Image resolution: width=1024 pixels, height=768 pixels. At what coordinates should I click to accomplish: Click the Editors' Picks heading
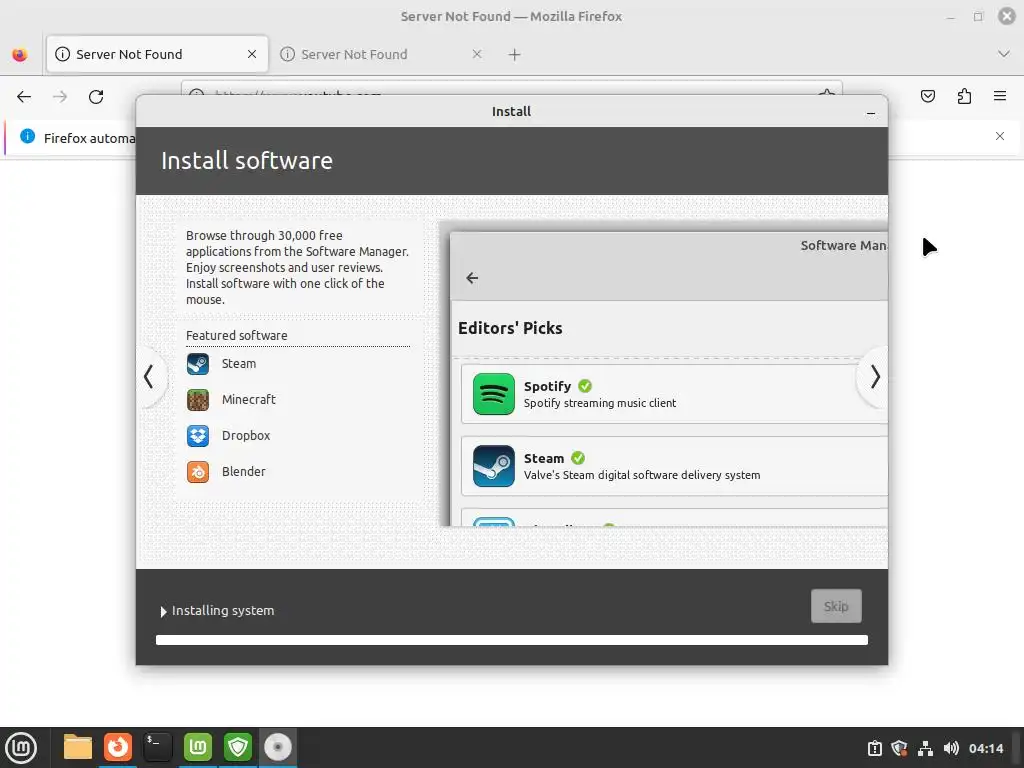[510, 328]
